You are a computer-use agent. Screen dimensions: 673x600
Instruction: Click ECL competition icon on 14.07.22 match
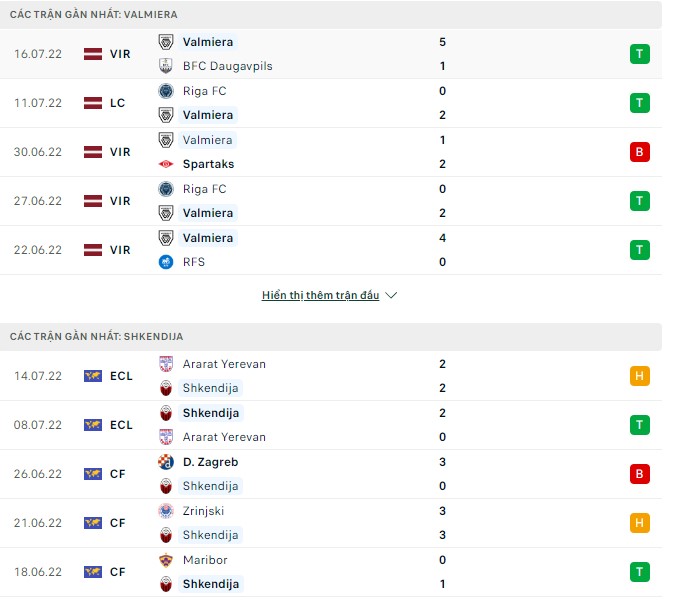coord(93,376)
